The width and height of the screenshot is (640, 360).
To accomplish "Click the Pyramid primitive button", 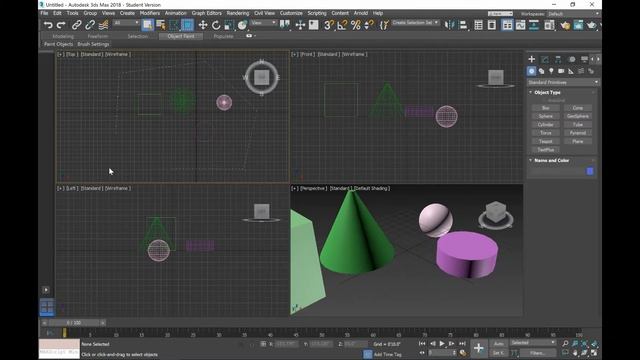I will tap(578, 133).
